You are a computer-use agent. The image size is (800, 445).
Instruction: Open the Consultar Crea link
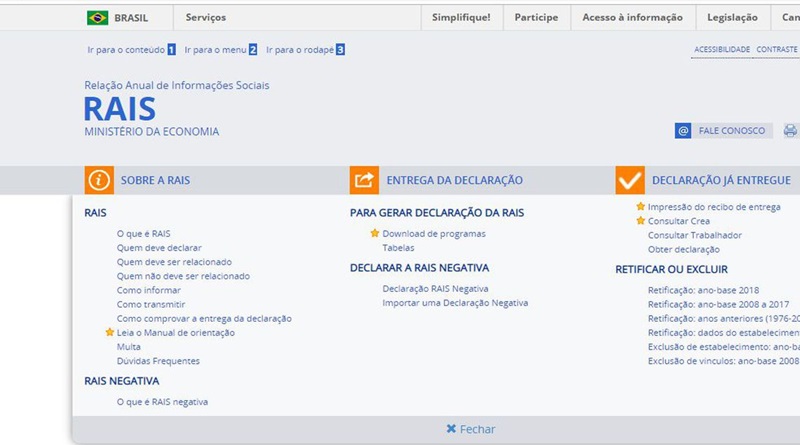coord(679,221)
